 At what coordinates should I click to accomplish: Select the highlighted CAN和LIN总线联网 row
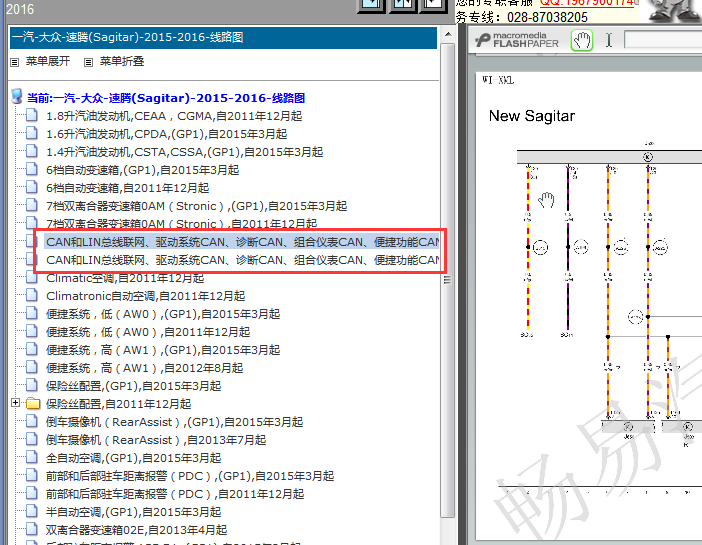pos(242,242)
